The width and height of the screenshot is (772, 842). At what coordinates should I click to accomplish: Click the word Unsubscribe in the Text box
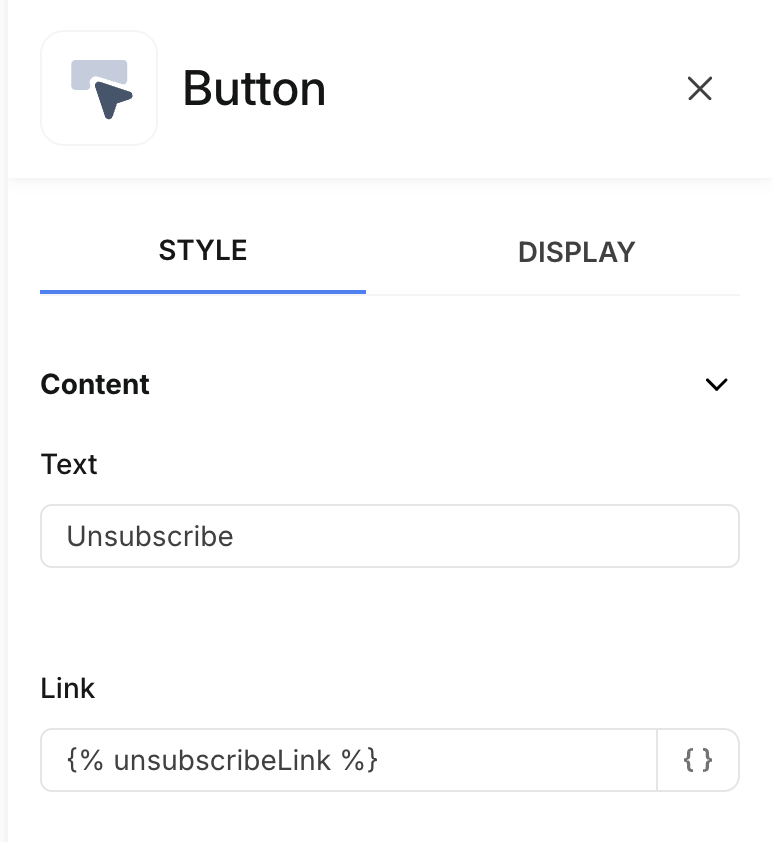tap(150, 536)
